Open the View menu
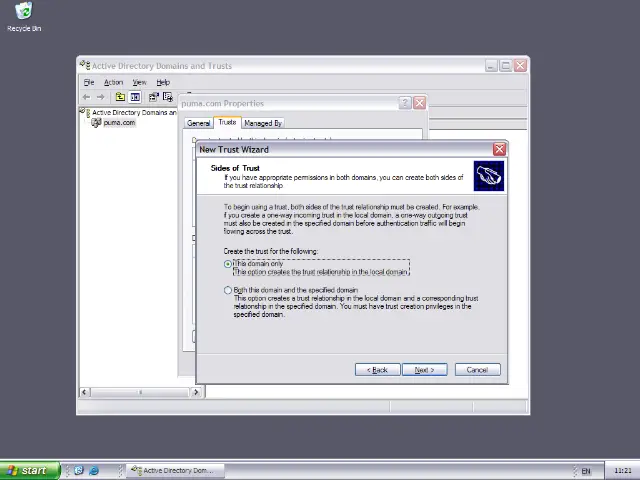 click(139, 82)
